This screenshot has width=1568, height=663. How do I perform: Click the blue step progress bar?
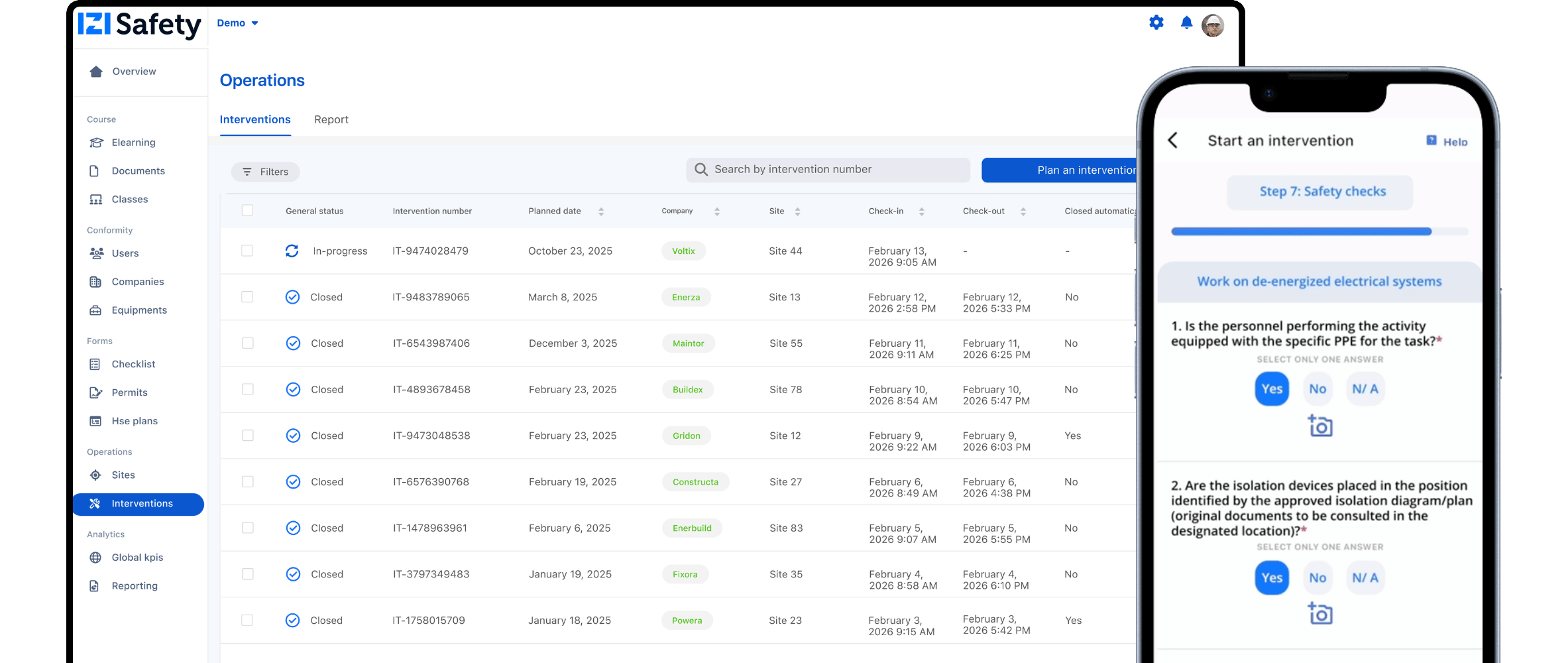click(1300, 231)
